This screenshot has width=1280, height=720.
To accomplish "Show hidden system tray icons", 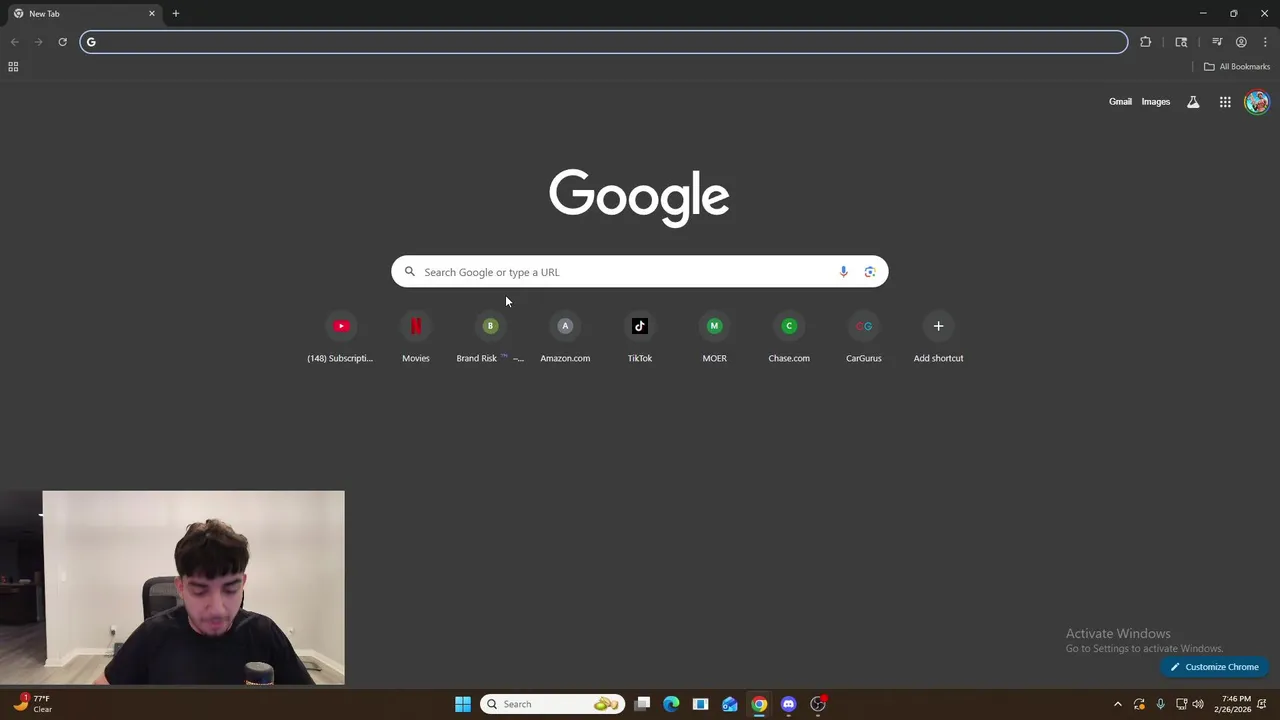I will (1118, 704).
